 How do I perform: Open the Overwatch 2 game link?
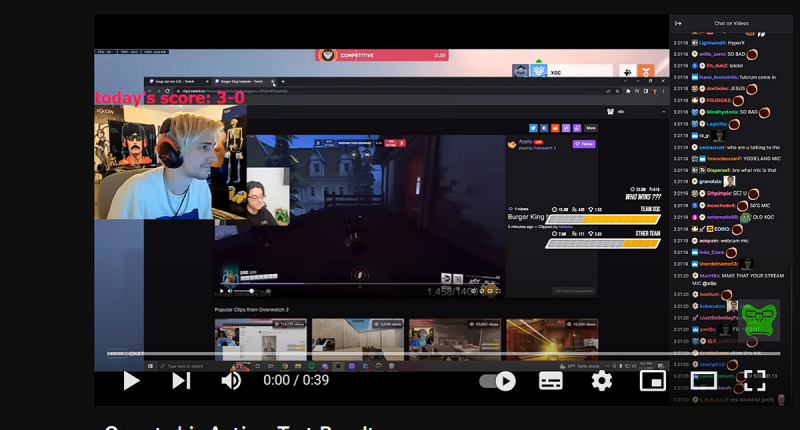point(544,148)
